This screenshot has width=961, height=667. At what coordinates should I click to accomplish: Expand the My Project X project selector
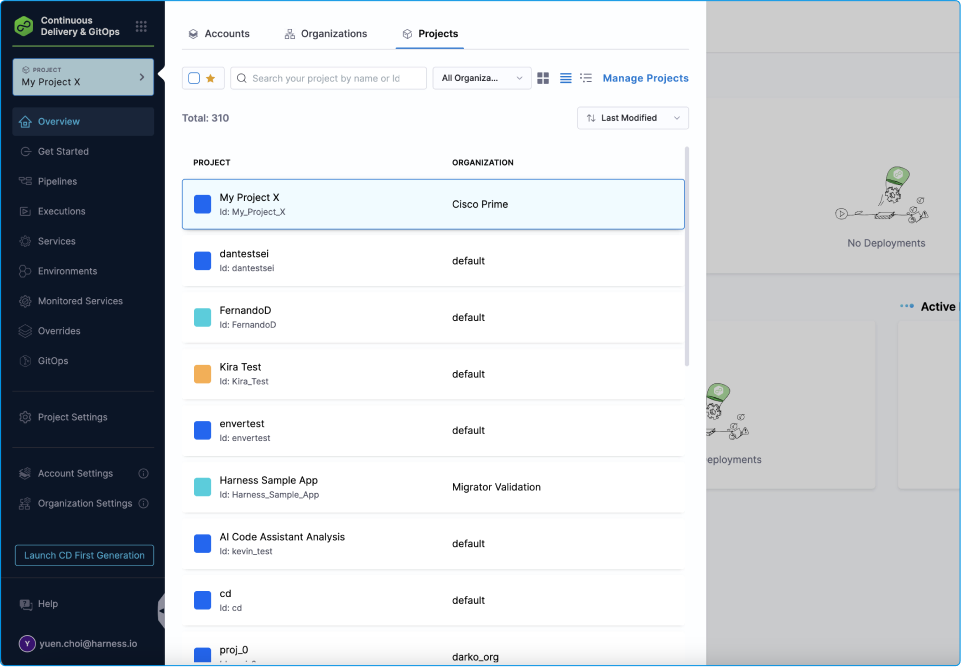click(83, 77)
